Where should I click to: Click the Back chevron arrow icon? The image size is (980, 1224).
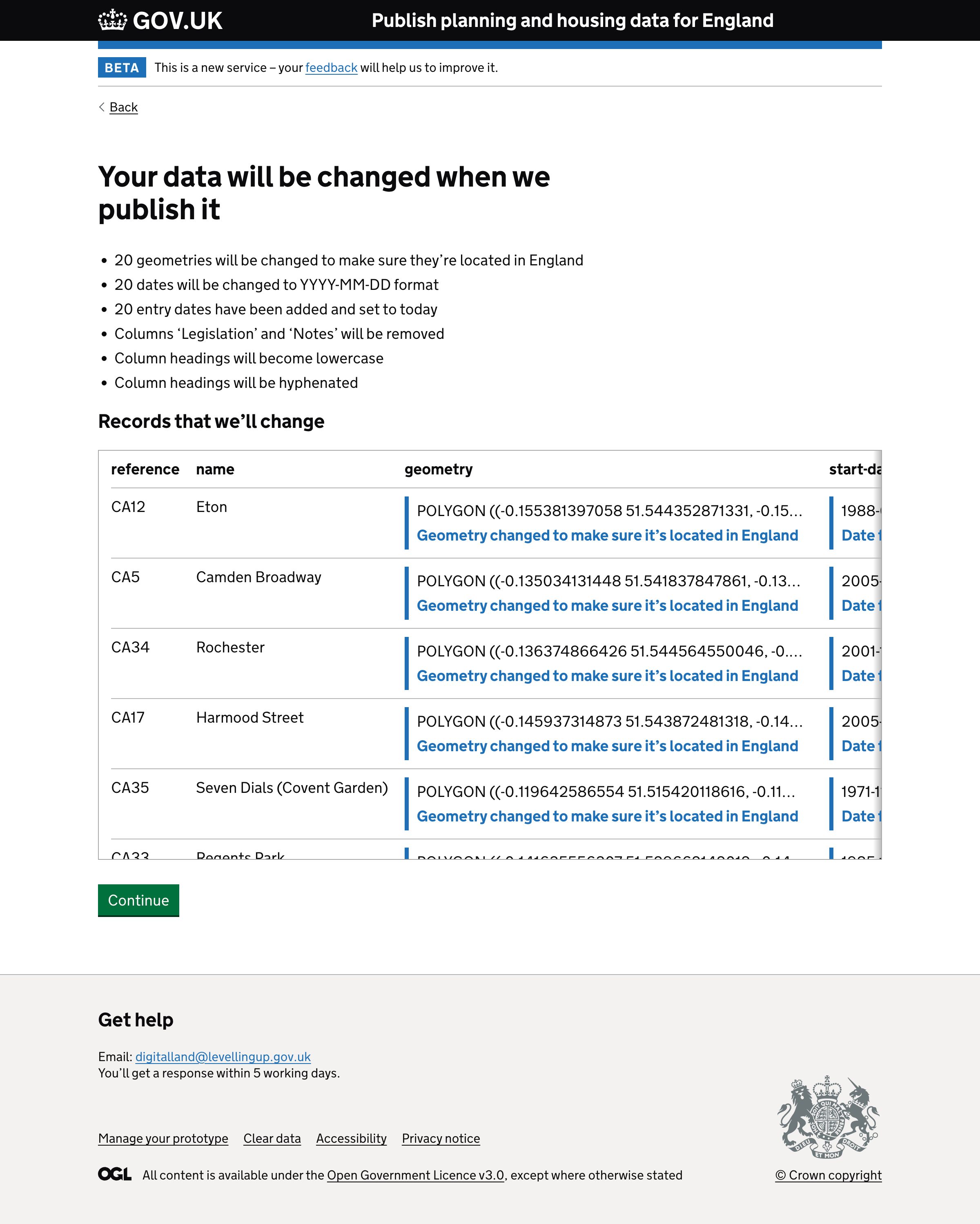click(102, 107)
